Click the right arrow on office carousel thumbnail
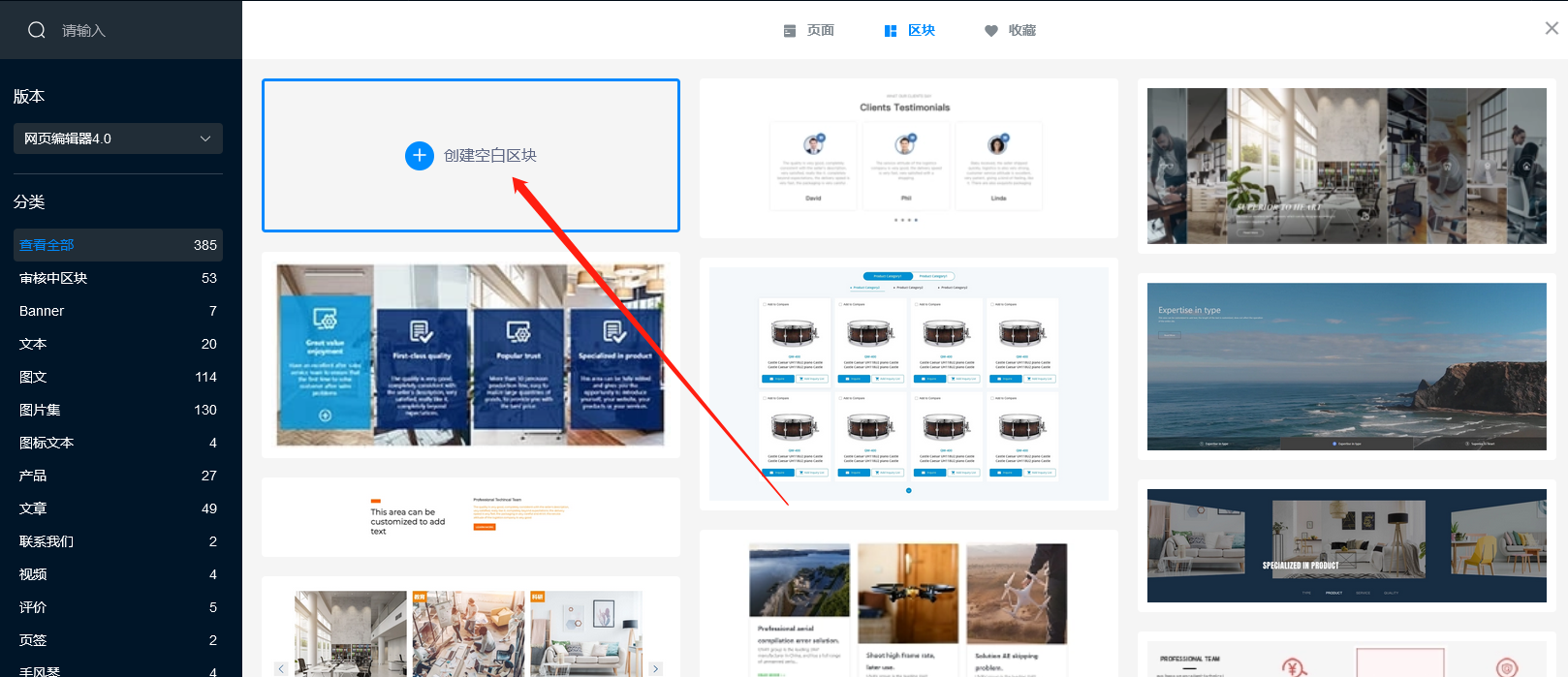 656,668
